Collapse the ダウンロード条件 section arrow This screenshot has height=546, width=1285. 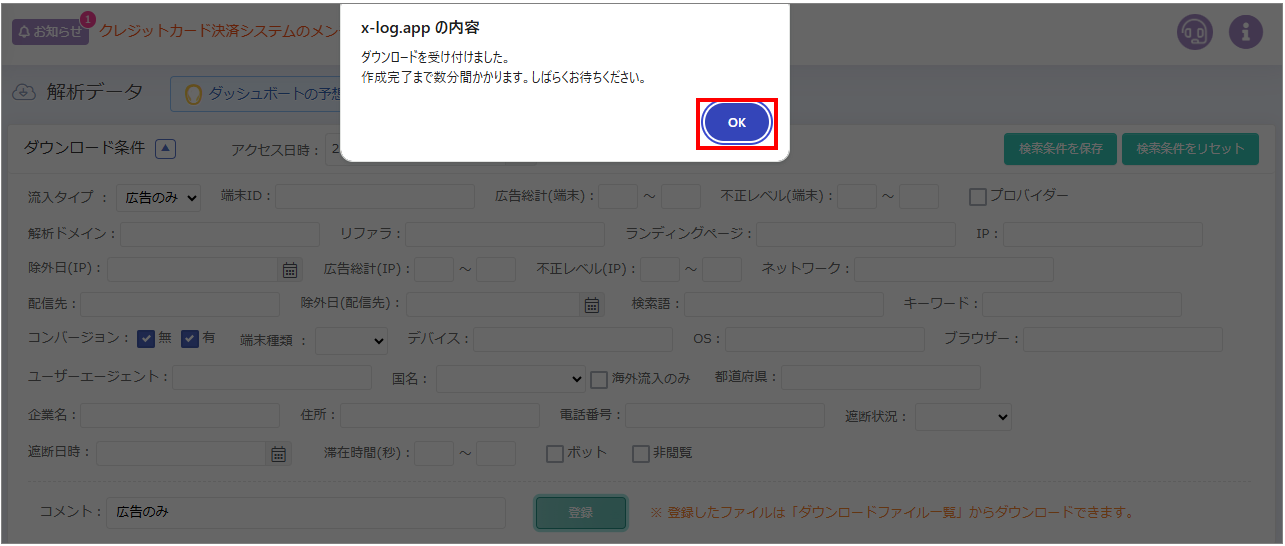click(166, 149)
